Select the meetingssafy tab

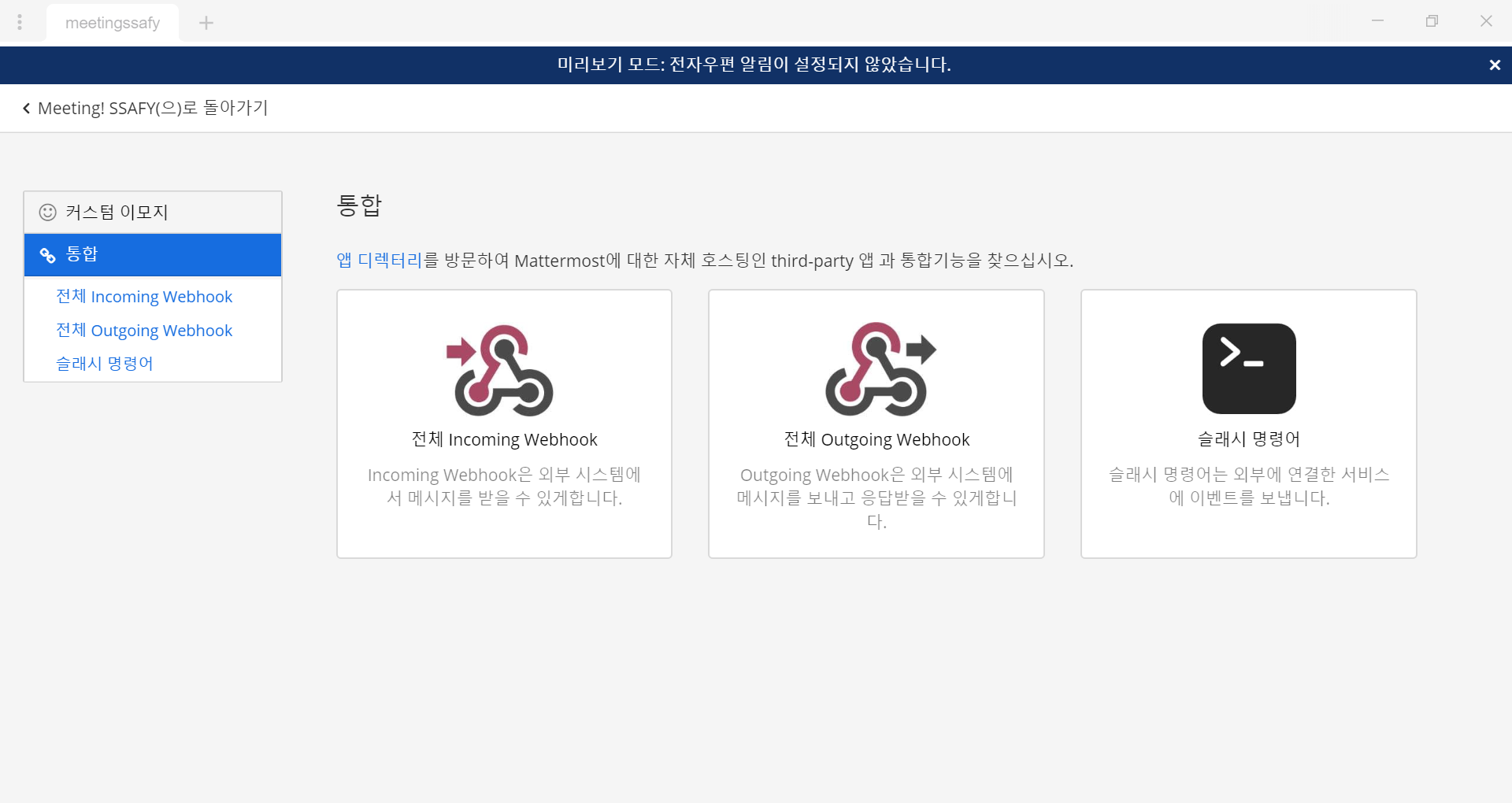[x=113, y=23]
